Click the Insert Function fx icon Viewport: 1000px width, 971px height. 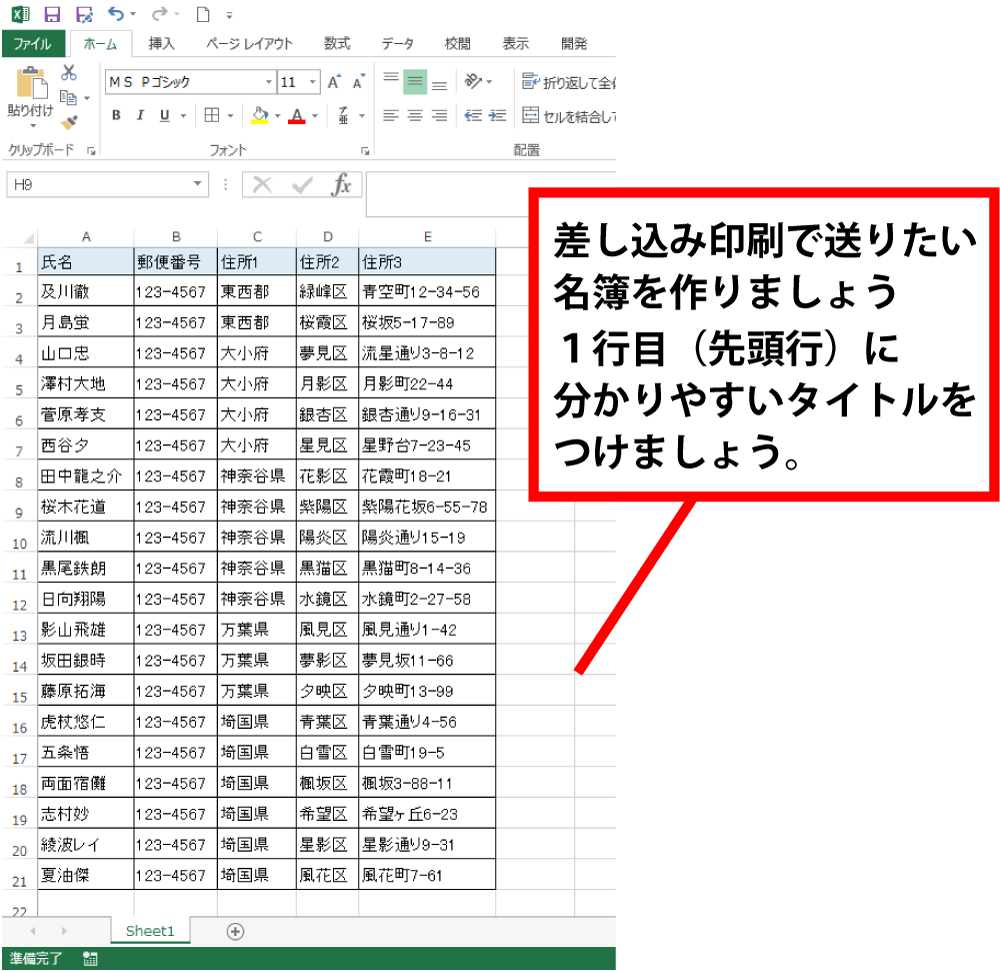coord(342,185)
